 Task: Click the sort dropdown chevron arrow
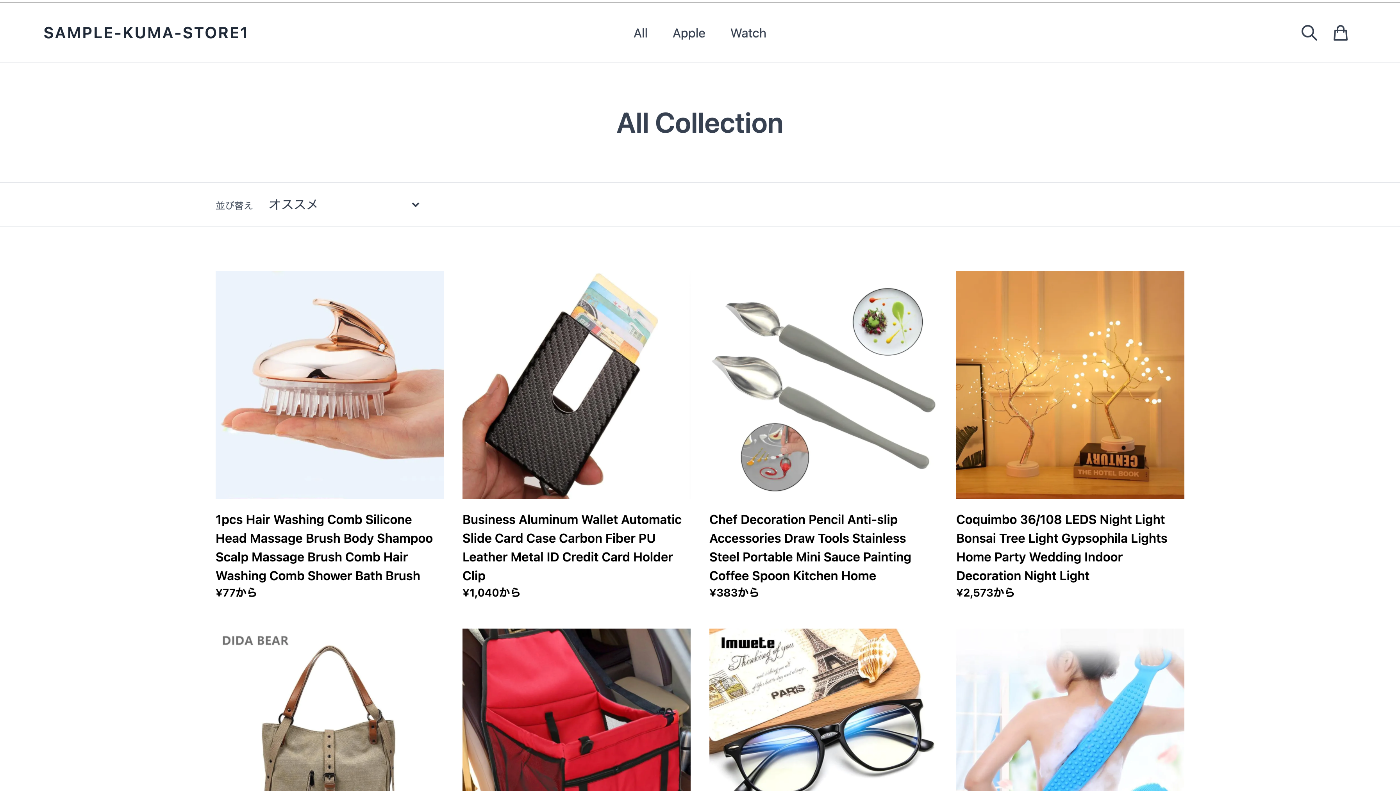(x=416, y=205)
